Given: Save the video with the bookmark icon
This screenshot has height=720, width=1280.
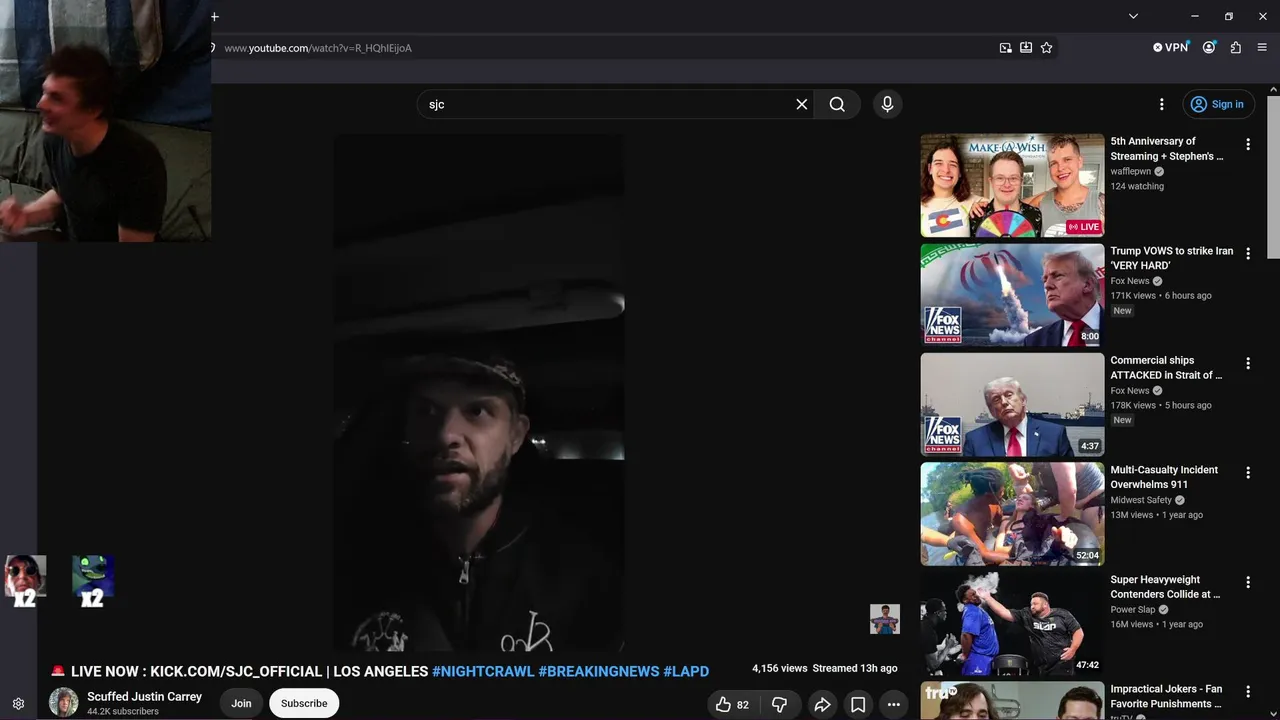Looking at the screenshot, I should [858, 704].
